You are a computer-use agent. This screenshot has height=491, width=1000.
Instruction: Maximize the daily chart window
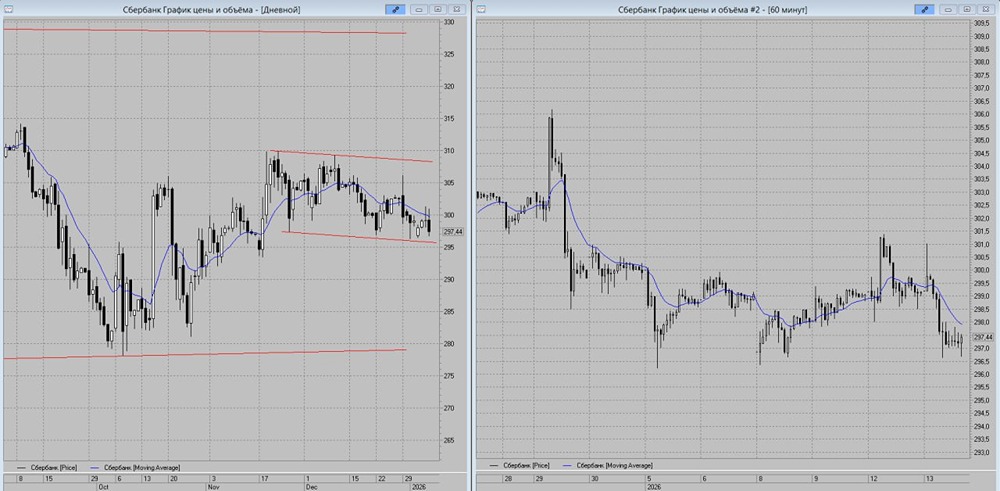(438, 10)
